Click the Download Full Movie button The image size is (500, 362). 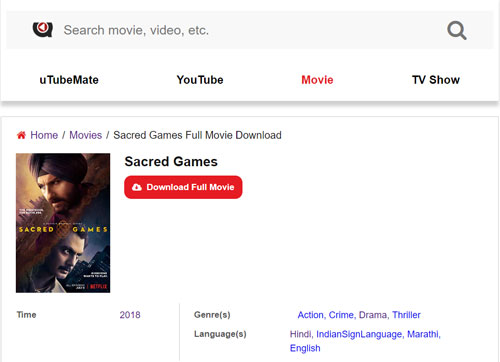183,187
